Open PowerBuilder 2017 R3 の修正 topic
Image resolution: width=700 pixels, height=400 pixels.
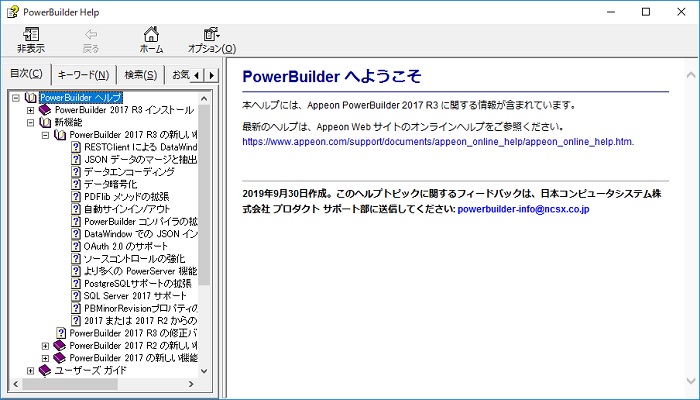(x=133, y=333)
